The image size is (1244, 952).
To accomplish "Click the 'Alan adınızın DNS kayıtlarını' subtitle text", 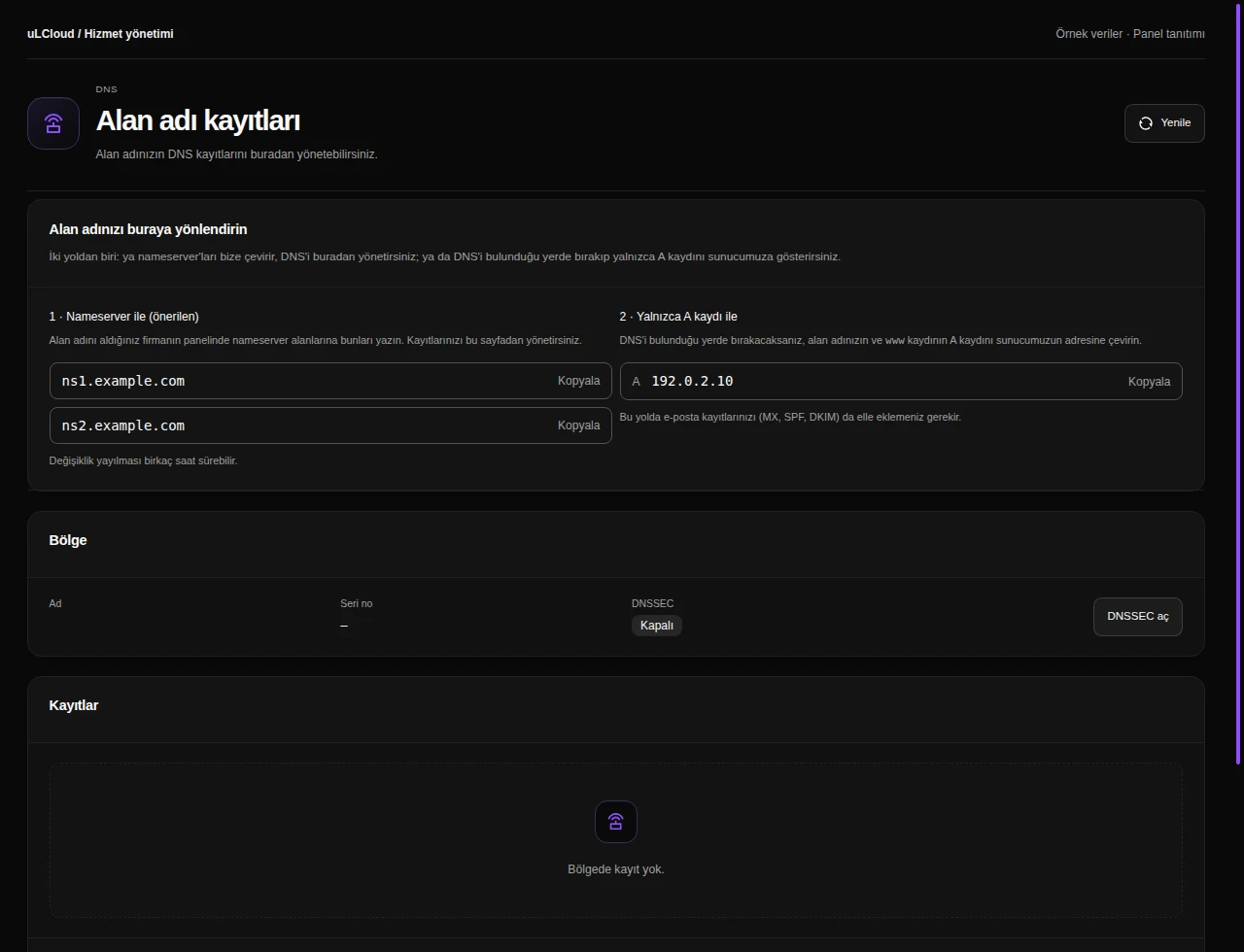I will (236, 154).
